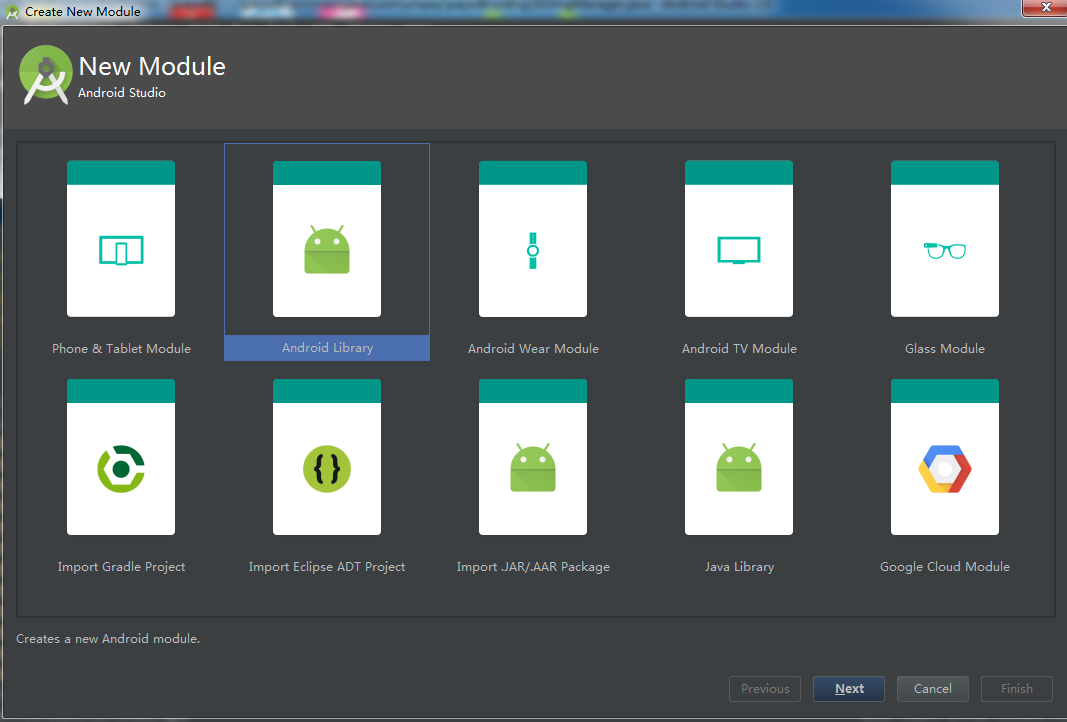1067x722 pixels.
Task: Click the "Android Library" highlighted label
Action: click(327, 348)
